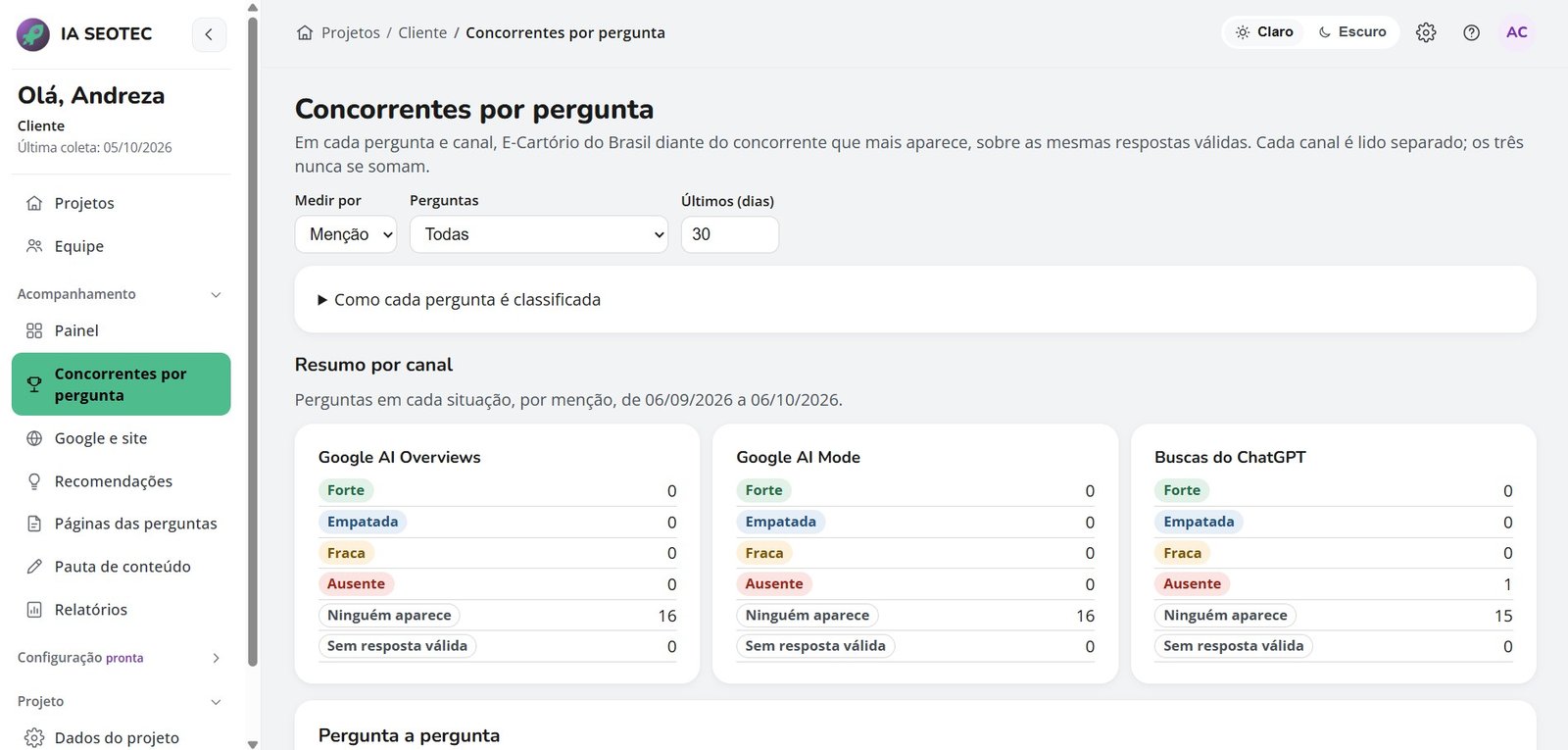
Task: Open help with the question mark icon
Action: (x=1471, y=32)
